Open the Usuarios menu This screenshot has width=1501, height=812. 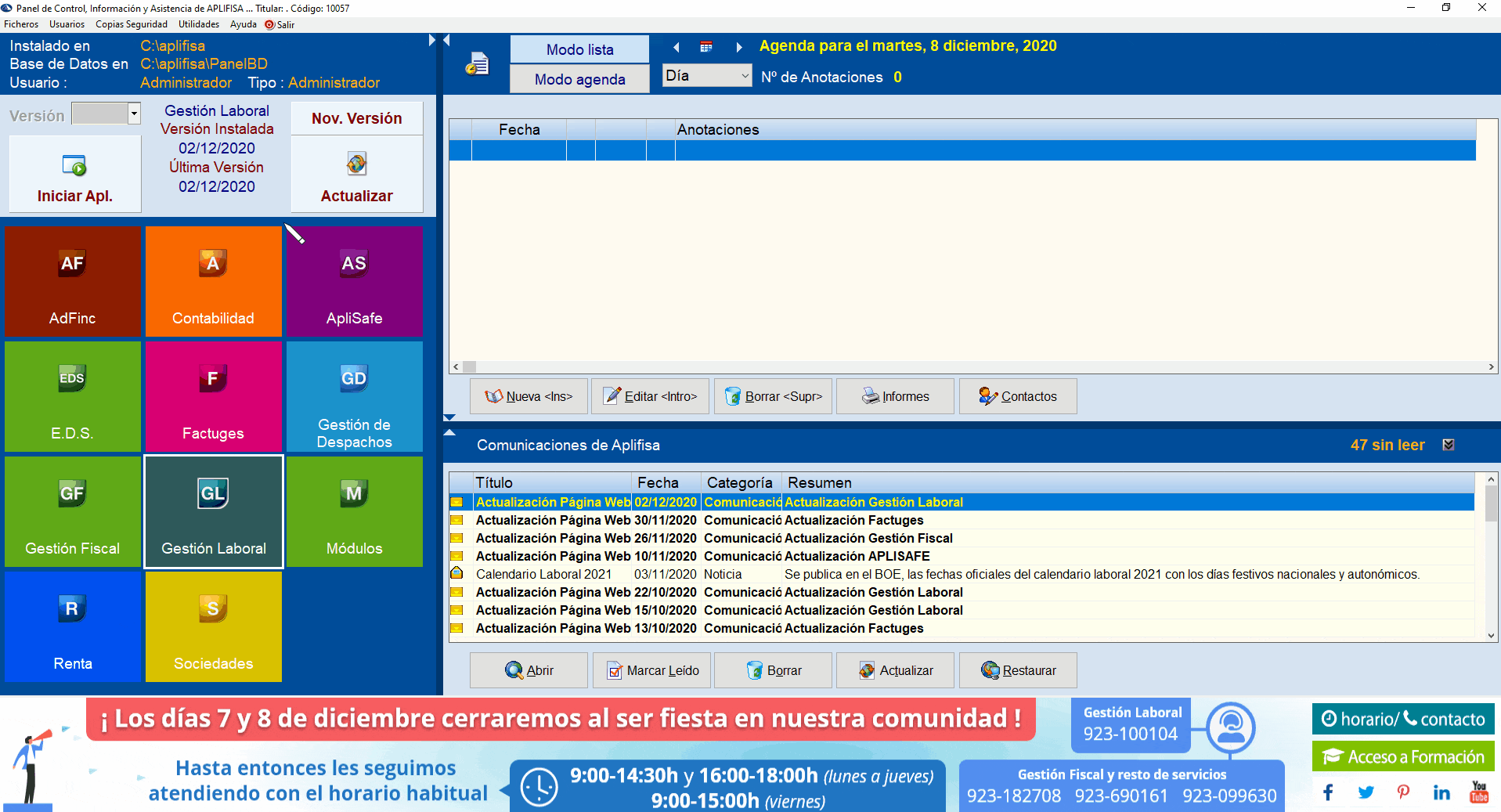click(x=67, y=24)
